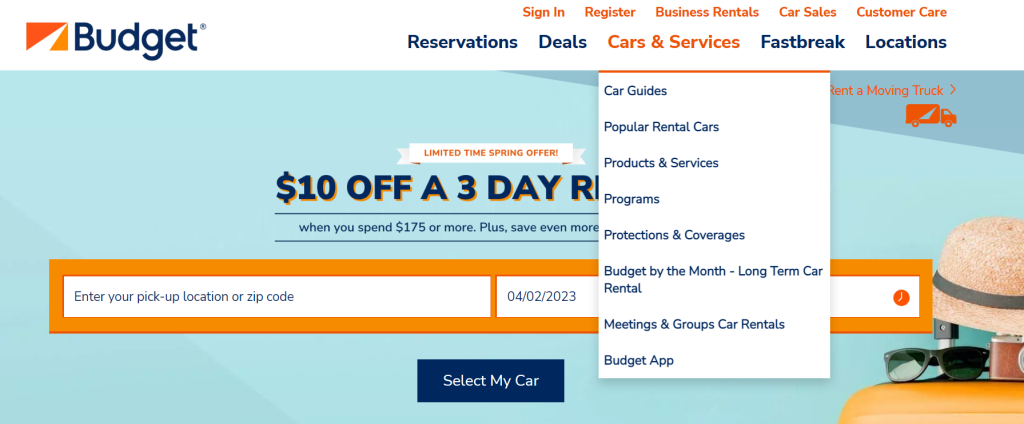
Task: Click the Sign In link
Action: click(543, 12)
